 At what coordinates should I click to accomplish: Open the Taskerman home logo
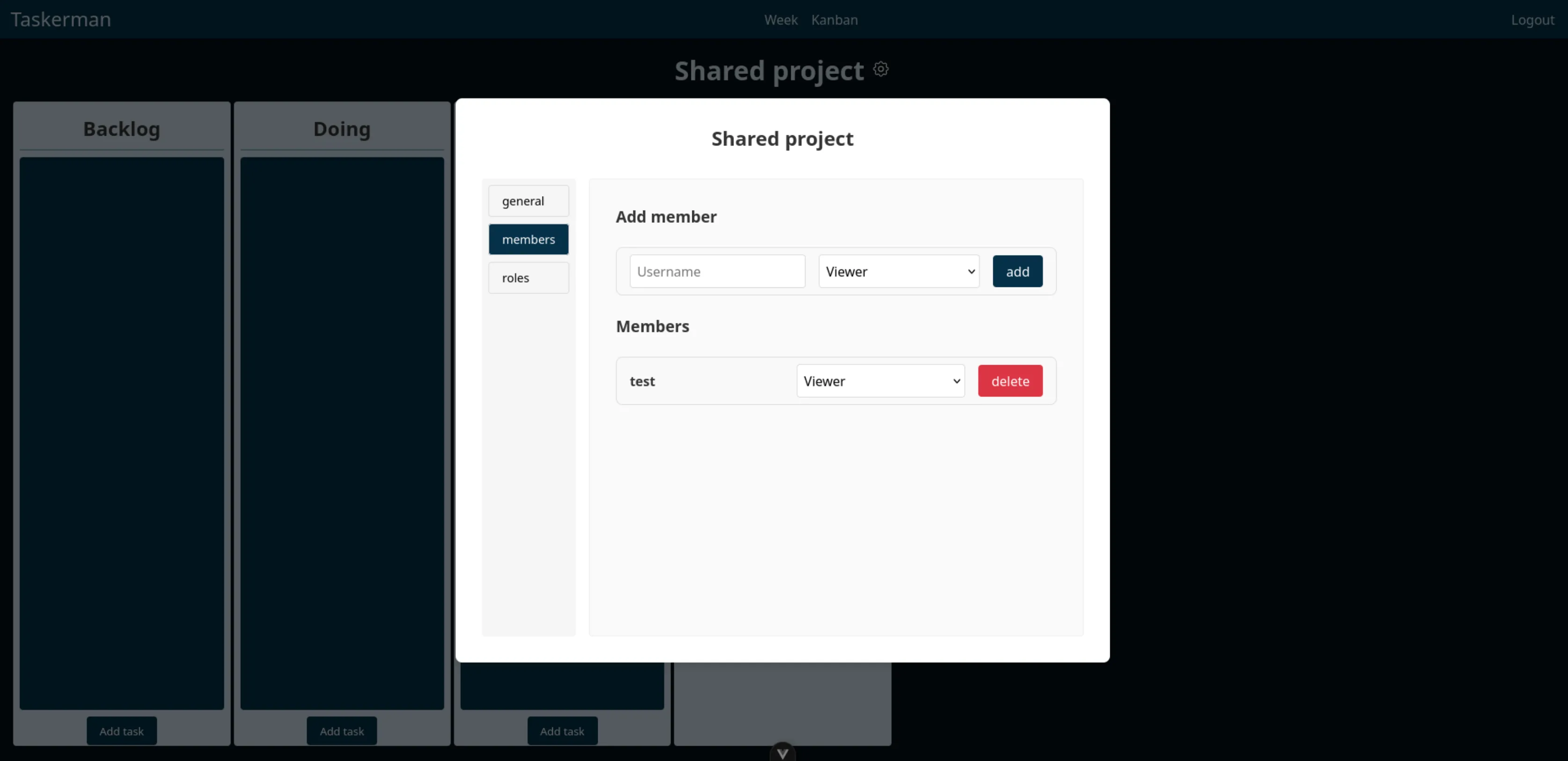click(61, 20)
